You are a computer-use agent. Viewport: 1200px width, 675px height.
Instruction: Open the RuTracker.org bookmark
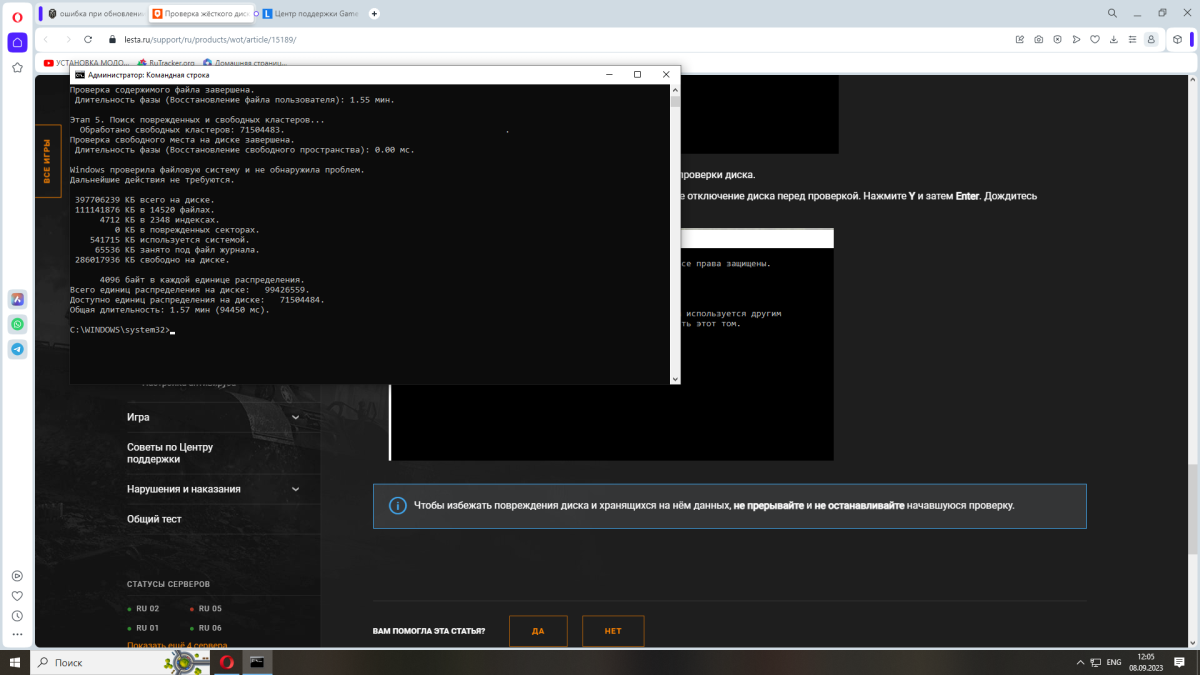pos(168,63)
